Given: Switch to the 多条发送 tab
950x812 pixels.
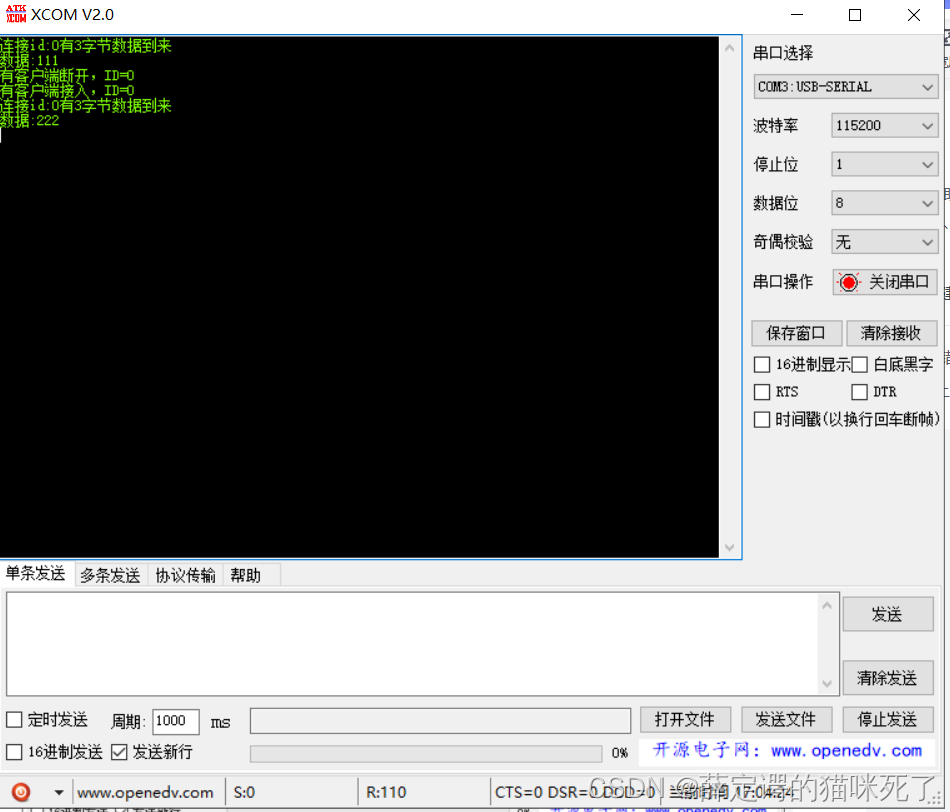Looking at the screenshot, I should click(110, 575).
